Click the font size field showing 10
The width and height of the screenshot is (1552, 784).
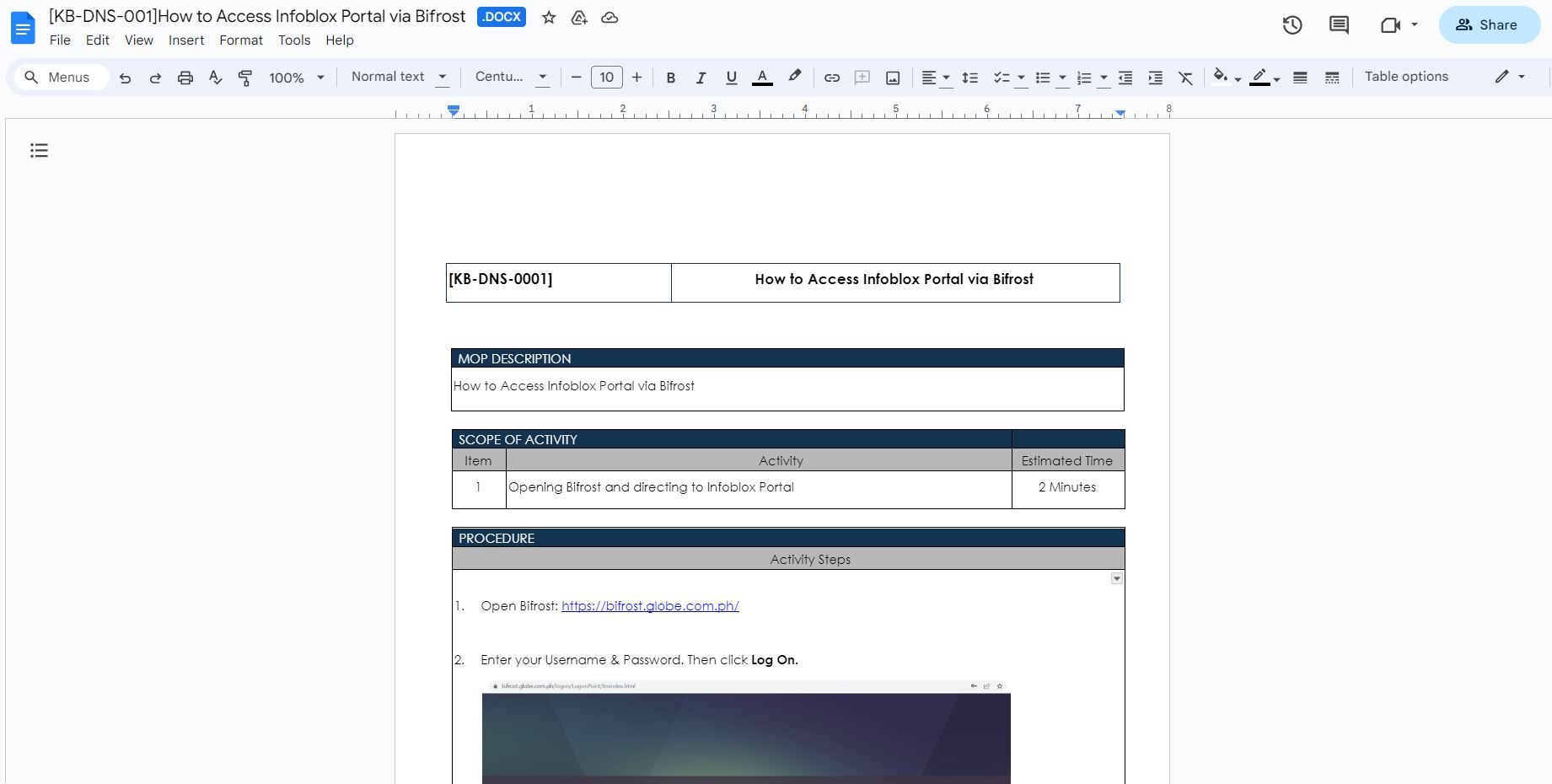coord(607,78)
